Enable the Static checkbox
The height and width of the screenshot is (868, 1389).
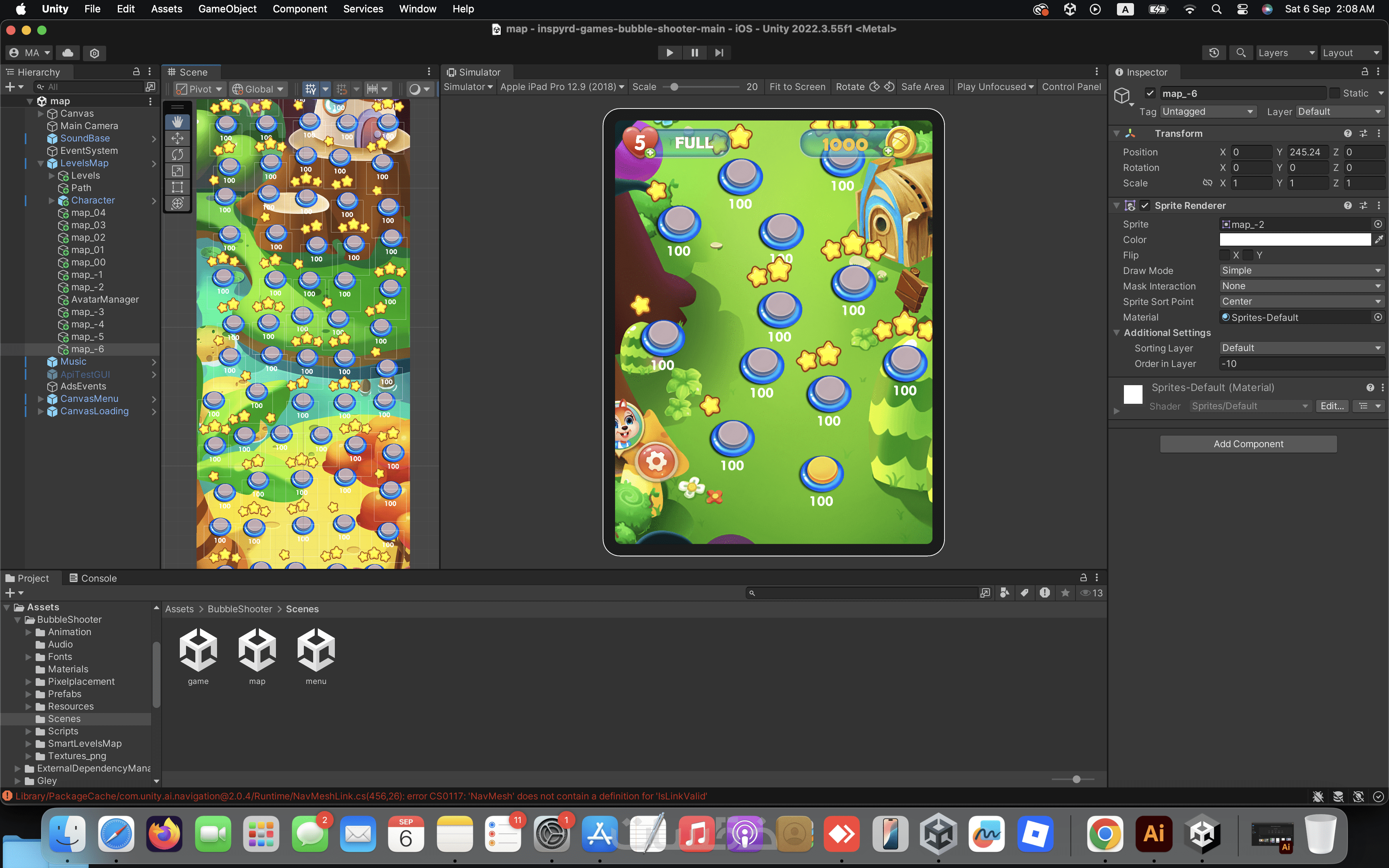(1335, 93)
